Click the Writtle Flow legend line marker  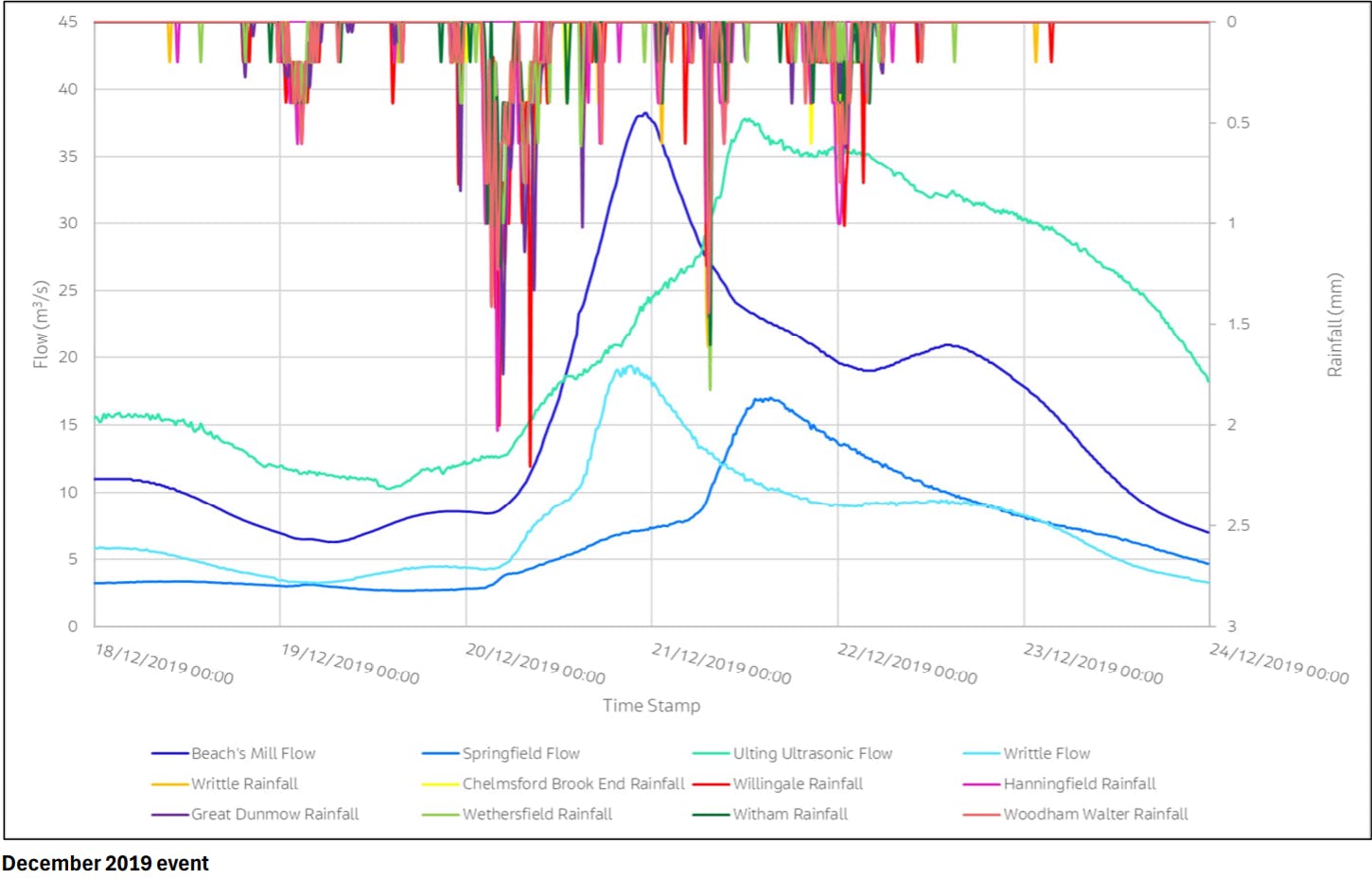(979, 753)
